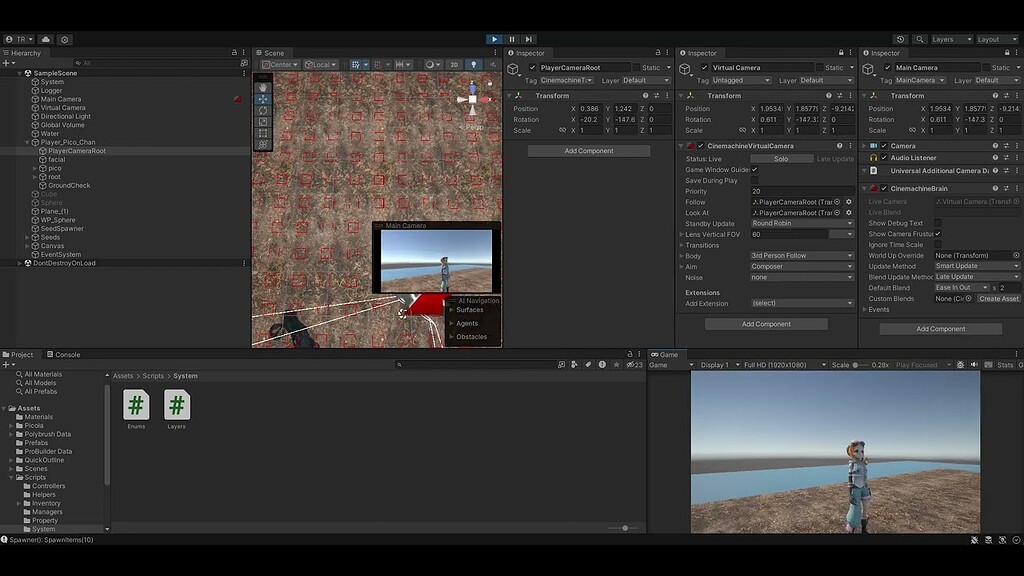
Task: Enable Show Debug Text on CinemachineBrain
Action: click(x=936, y=222)
